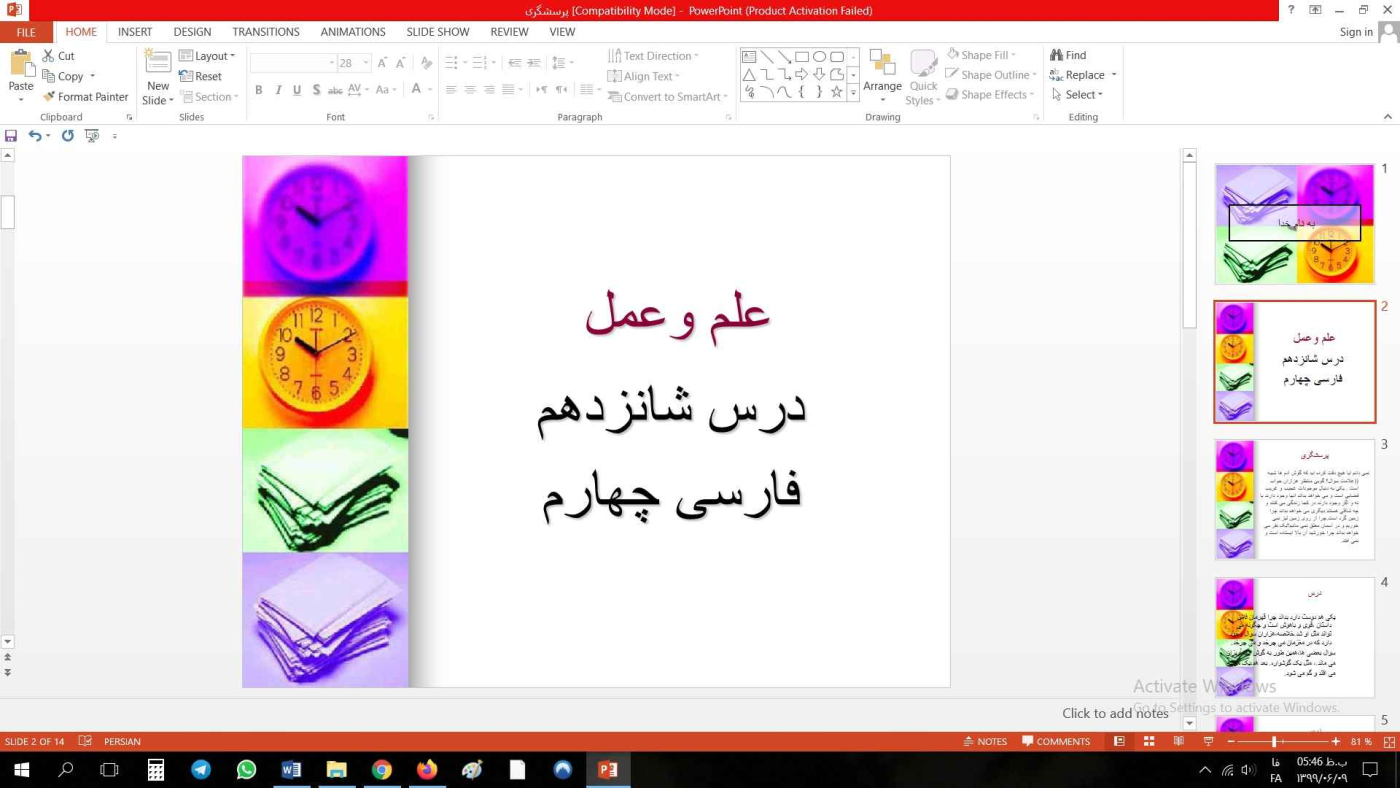Switch to the TRANSITIONS tab

point(265,32)
